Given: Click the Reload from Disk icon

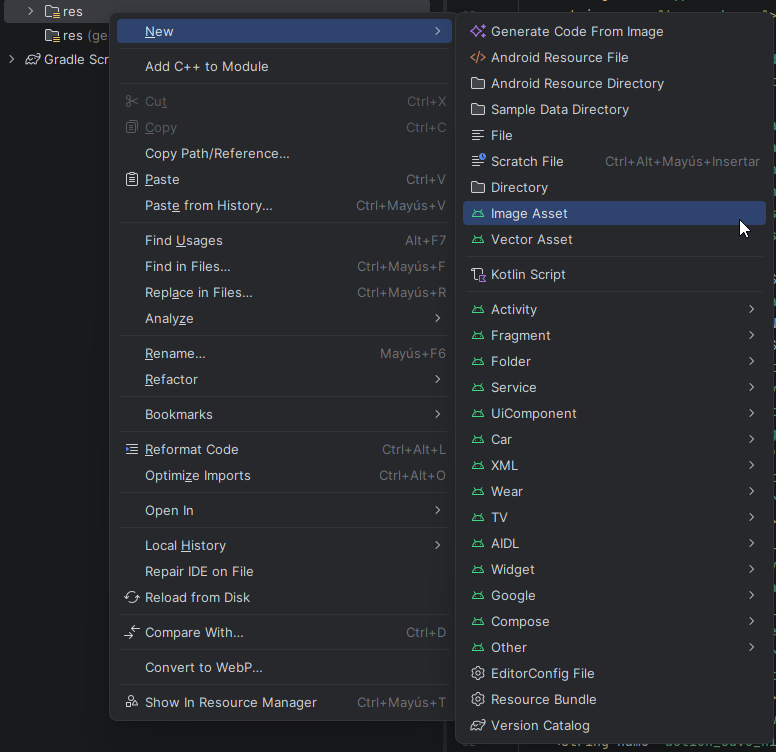Looking at the screenshot, I should [x=132, y=597].
